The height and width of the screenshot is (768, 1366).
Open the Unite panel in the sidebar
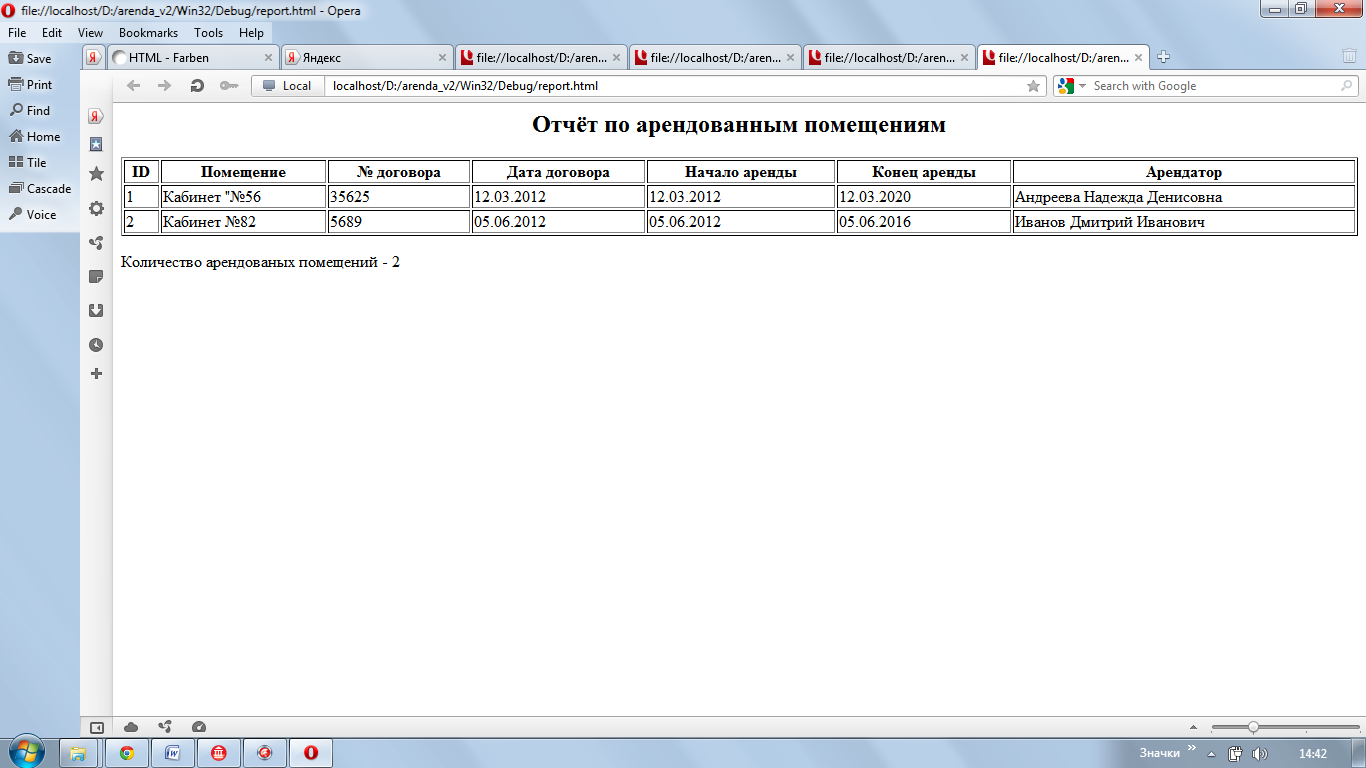tap(96, 243)
